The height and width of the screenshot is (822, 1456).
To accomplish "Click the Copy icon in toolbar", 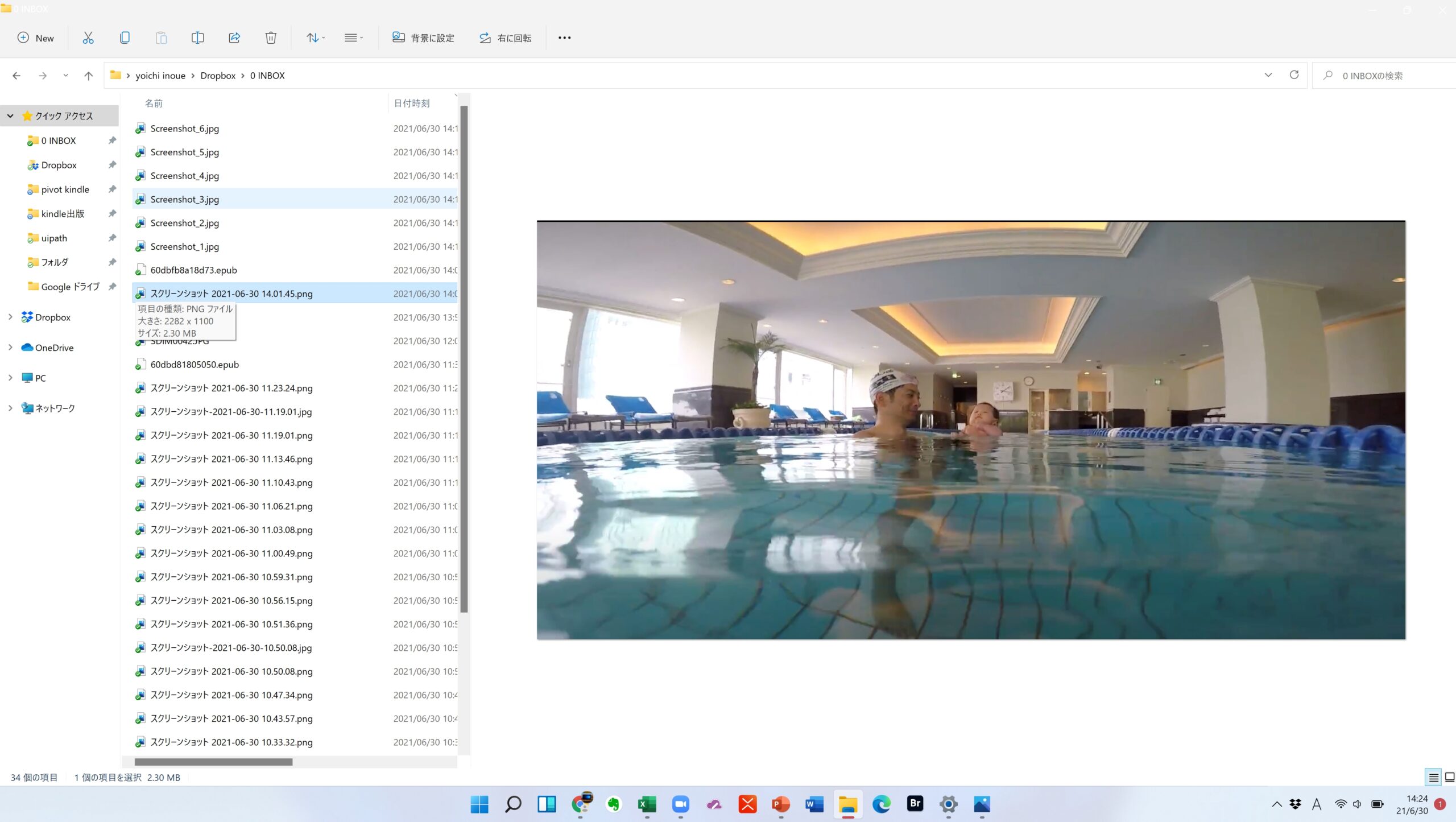I will [x=125, y=38].
